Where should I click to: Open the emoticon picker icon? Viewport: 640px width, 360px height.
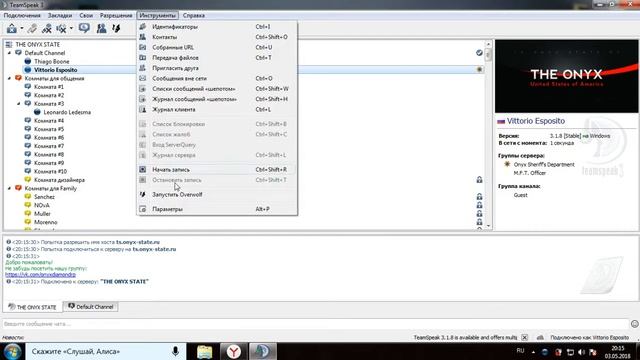[634, 324]
